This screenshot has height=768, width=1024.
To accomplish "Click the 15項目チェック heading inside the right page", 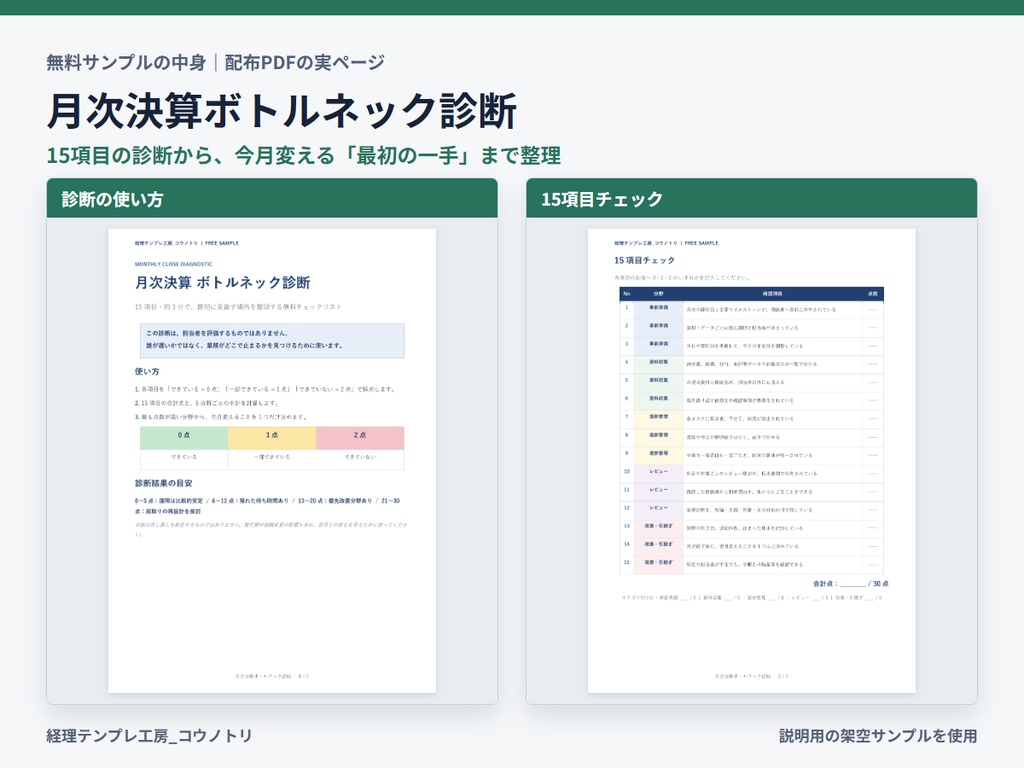I will tap(645, 260).
